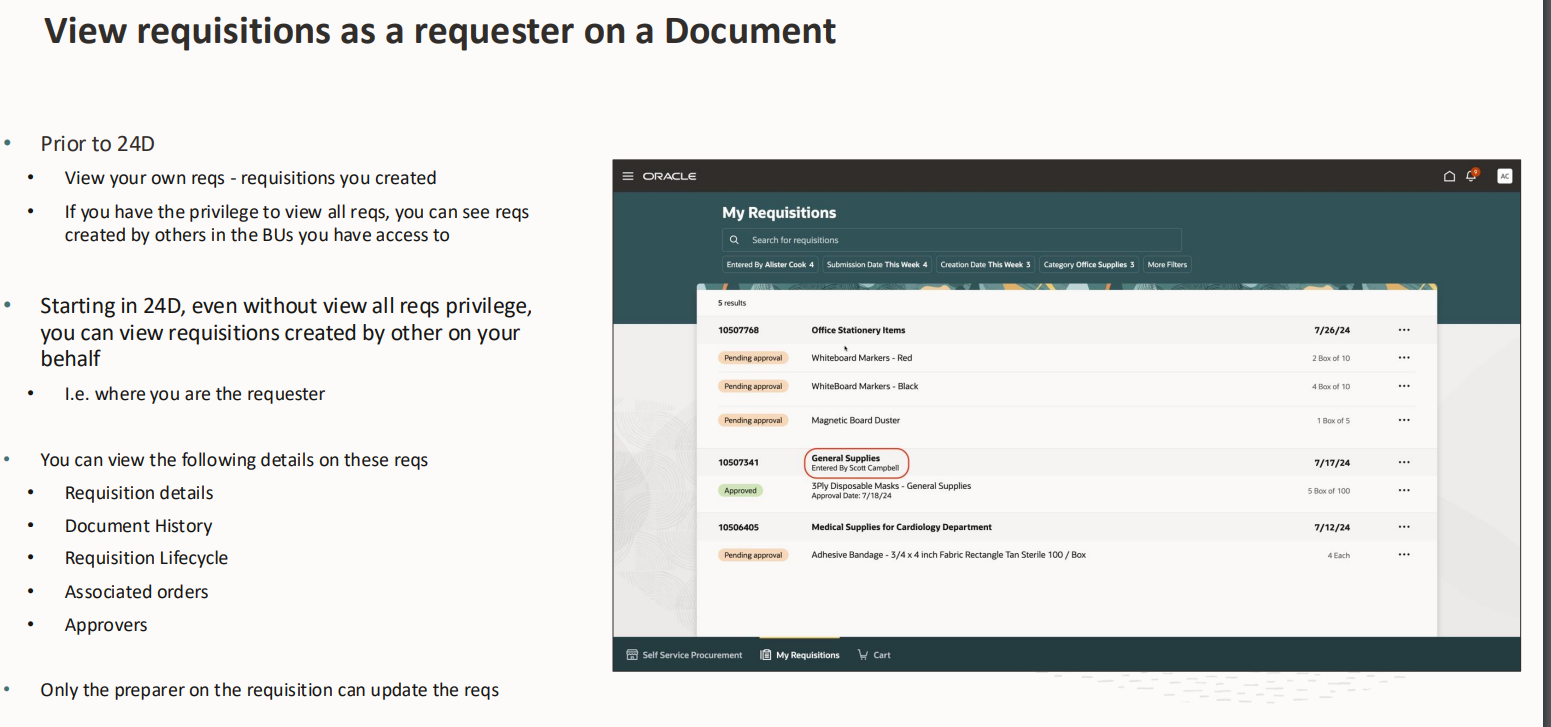Open actions menu for Medical Supplies requisition
The width and height of the screenshot is (1551, 727).
(1403, 526)
